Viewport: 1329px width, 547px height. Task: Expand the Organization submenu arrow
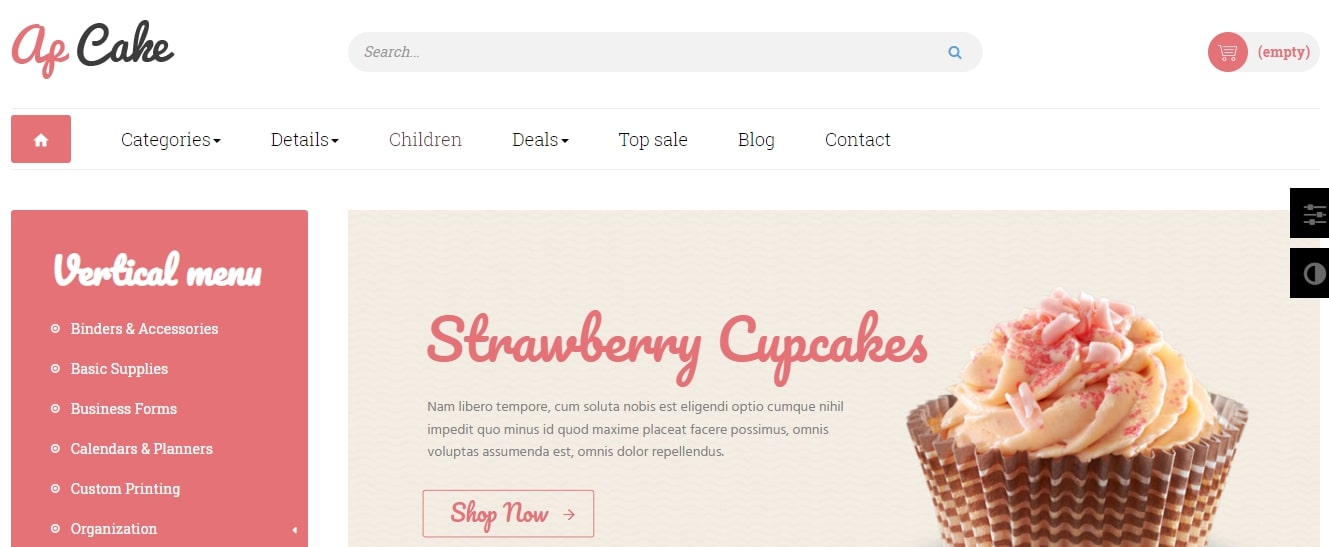point(294,529)
